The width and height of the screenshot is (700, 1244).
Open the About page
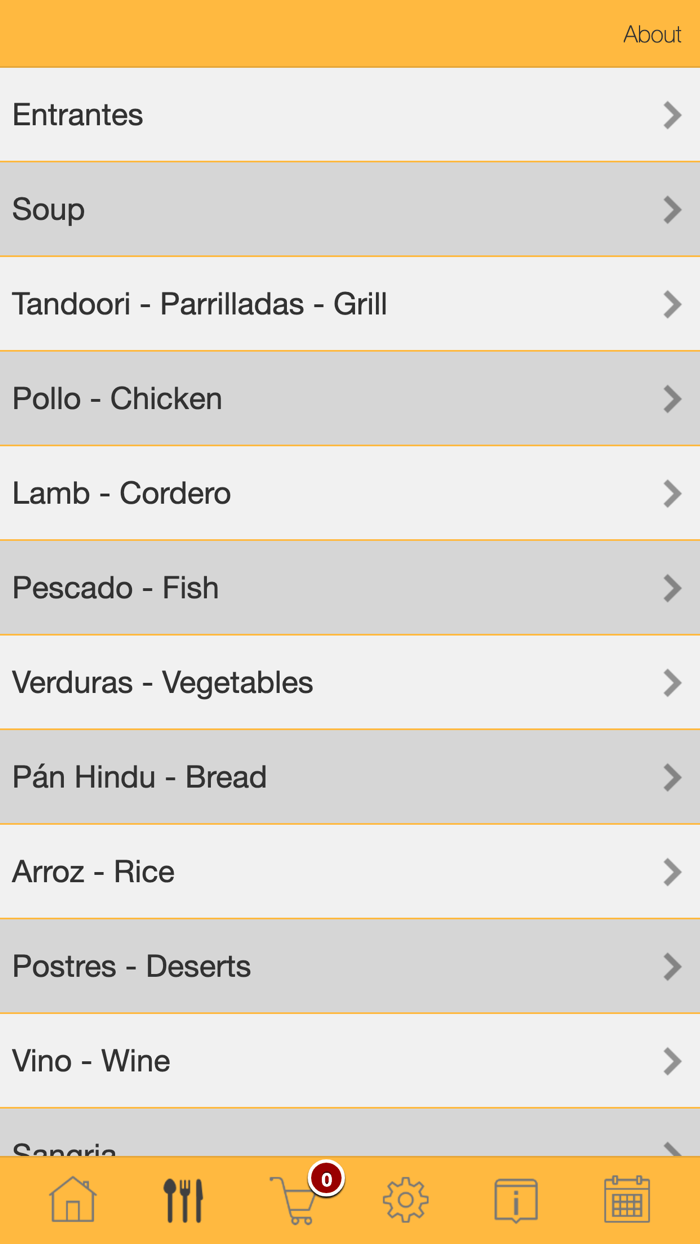point(652,33)
